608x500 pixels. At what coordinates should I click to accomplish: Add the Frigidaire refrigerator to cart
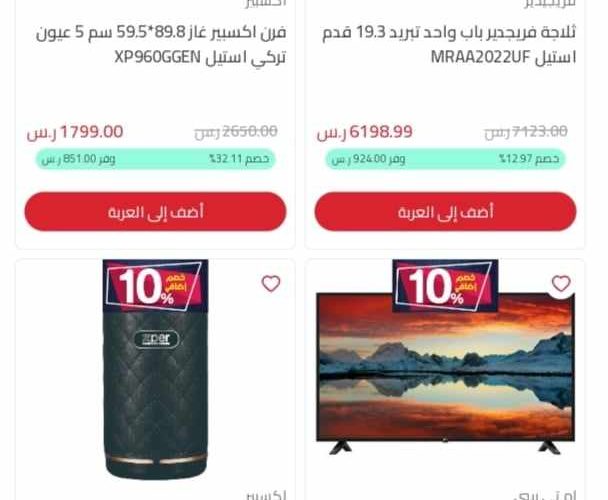click(x=445, y=212)
